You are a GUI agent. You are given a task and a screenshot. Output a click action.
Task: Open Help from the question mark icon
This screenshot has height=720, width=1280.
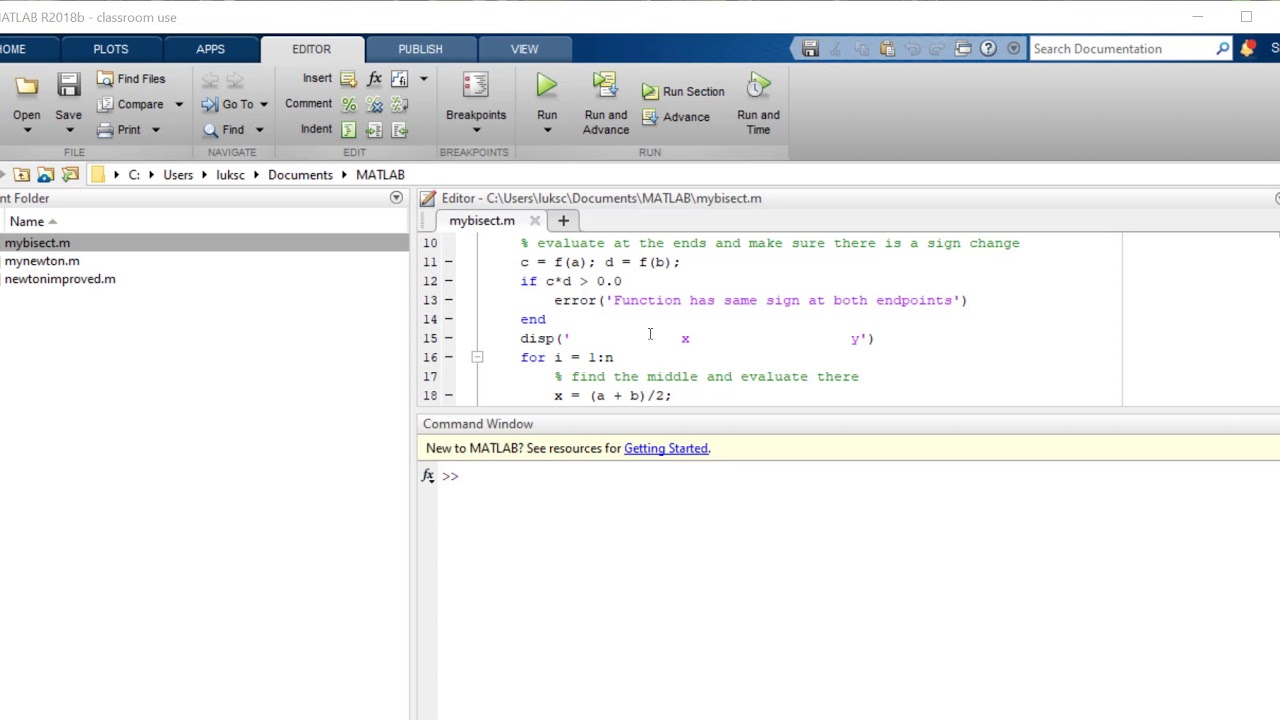pos(988,49)
